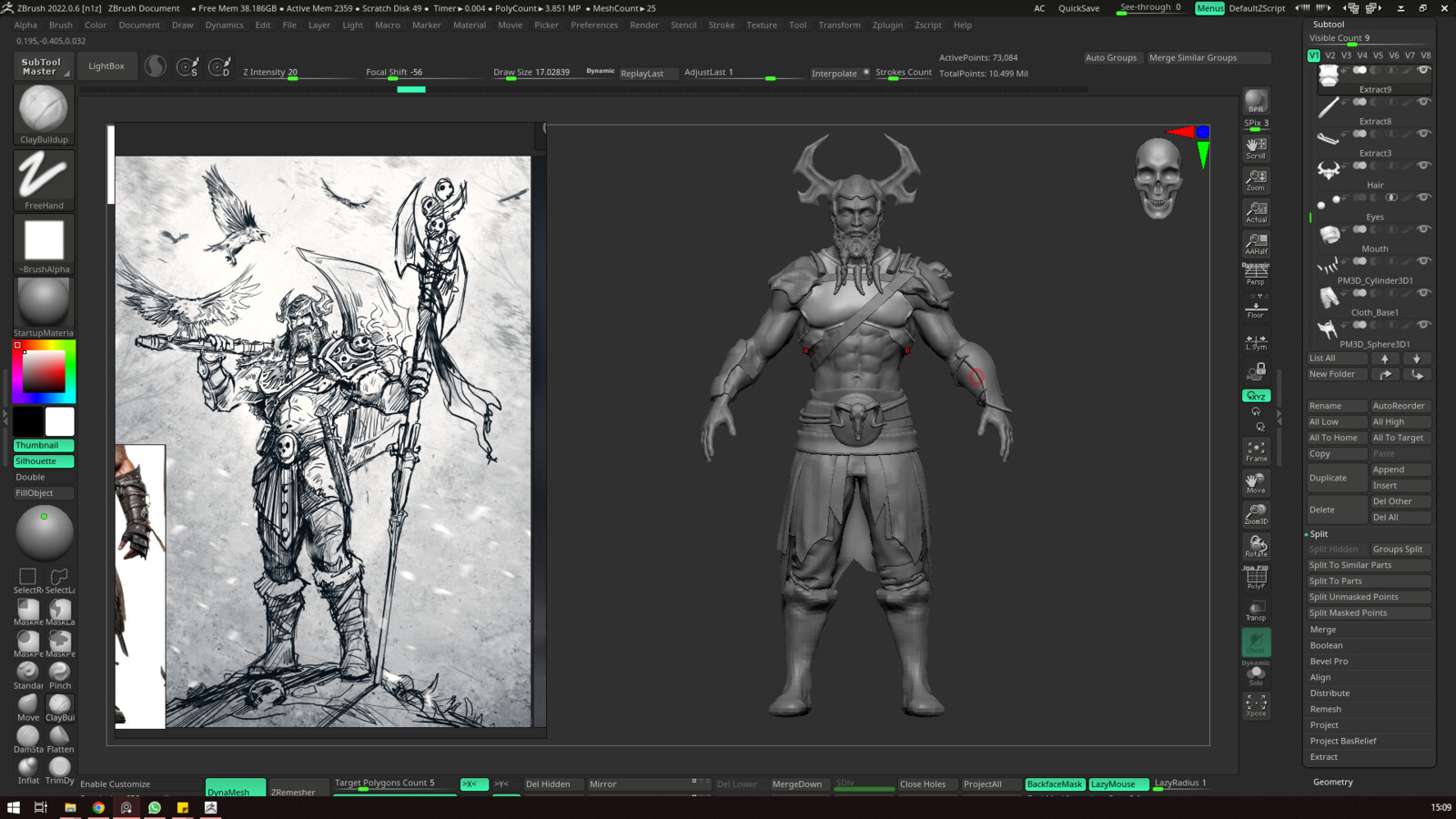Expand the Extract section
The height and width of the screenshot is (819, 1456).
1324,757
